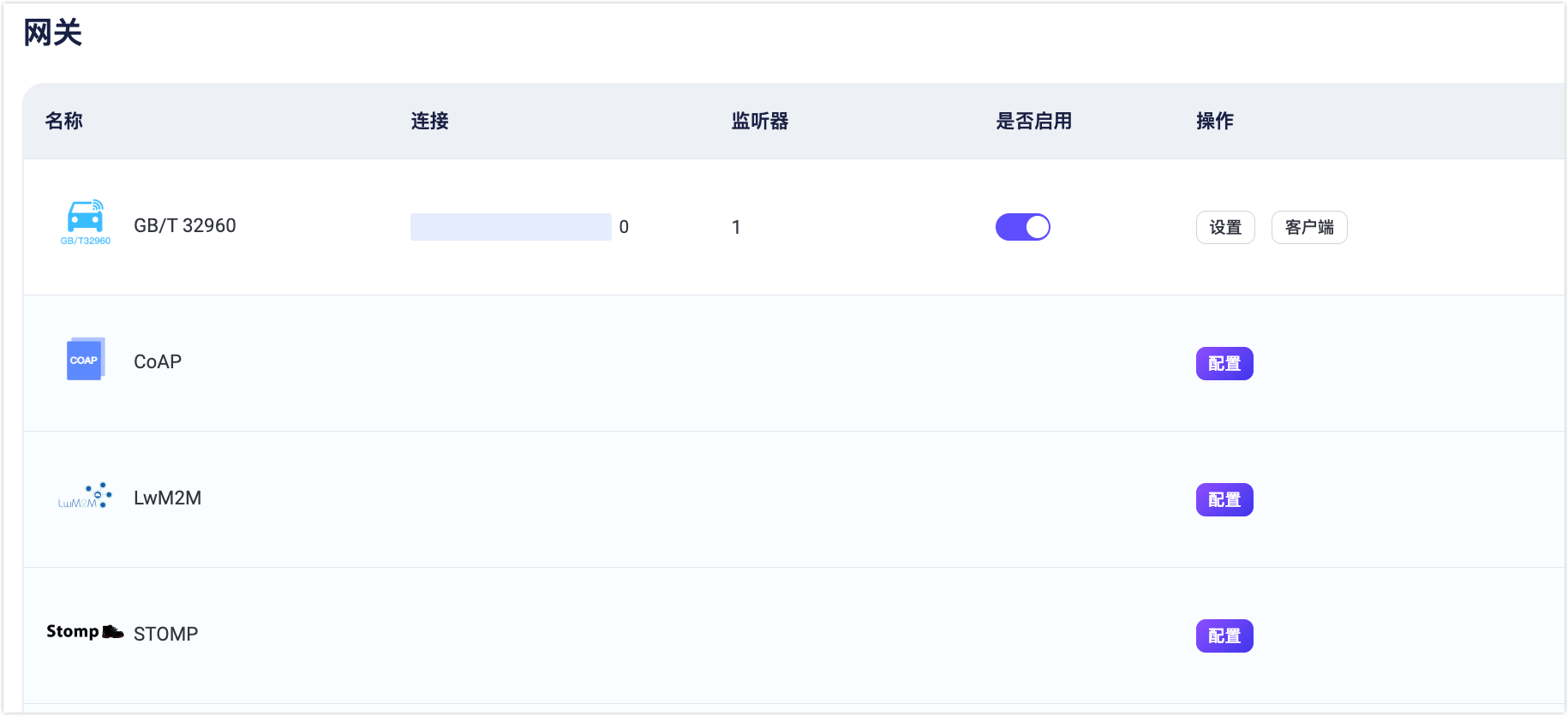Image resolution: width=1568 pixels, height=716 pixels.
Task: Click the 是否启用 column header
Action: point(1034,121)
